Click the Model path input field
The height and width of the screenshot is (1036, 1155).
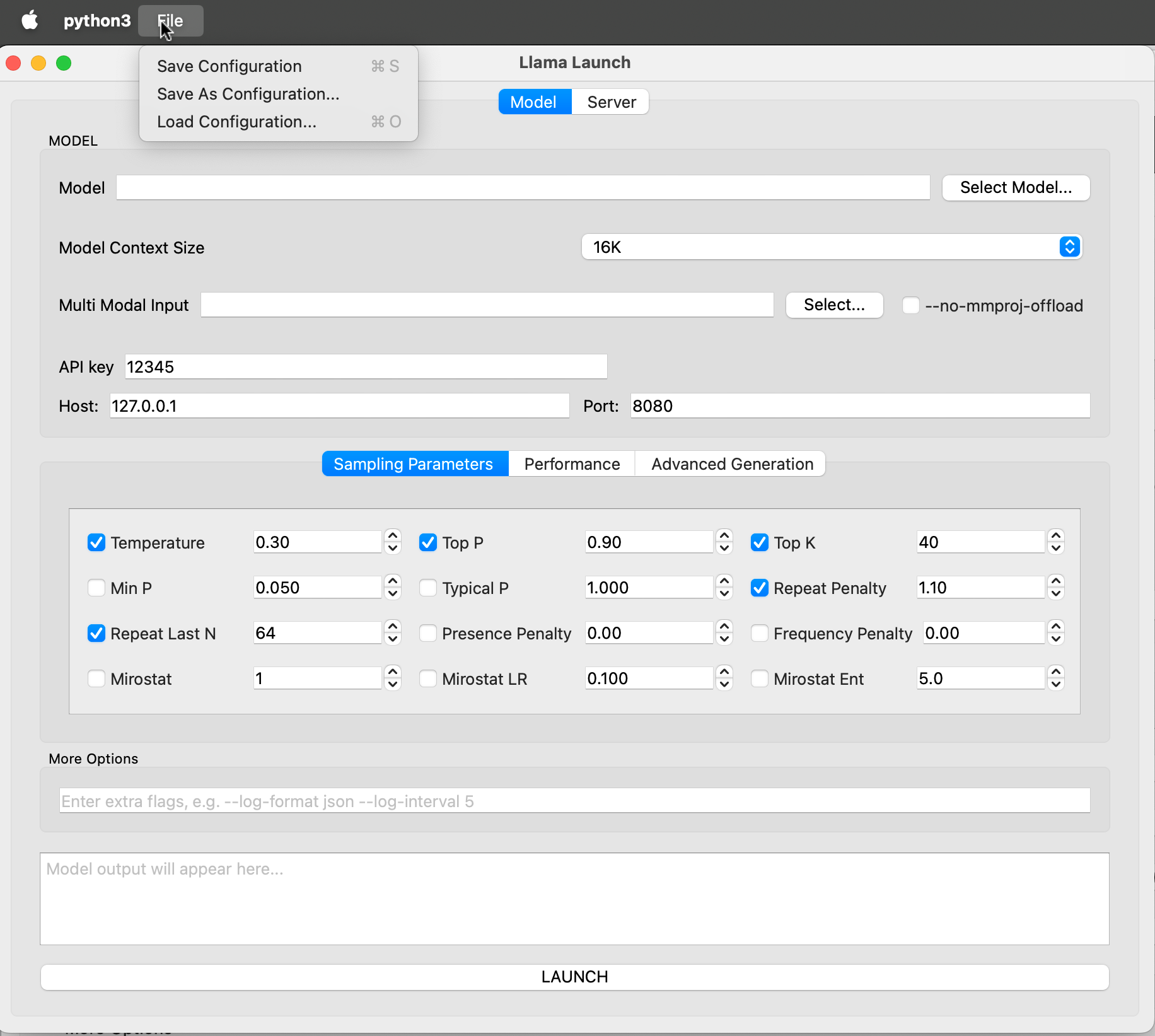523,188
